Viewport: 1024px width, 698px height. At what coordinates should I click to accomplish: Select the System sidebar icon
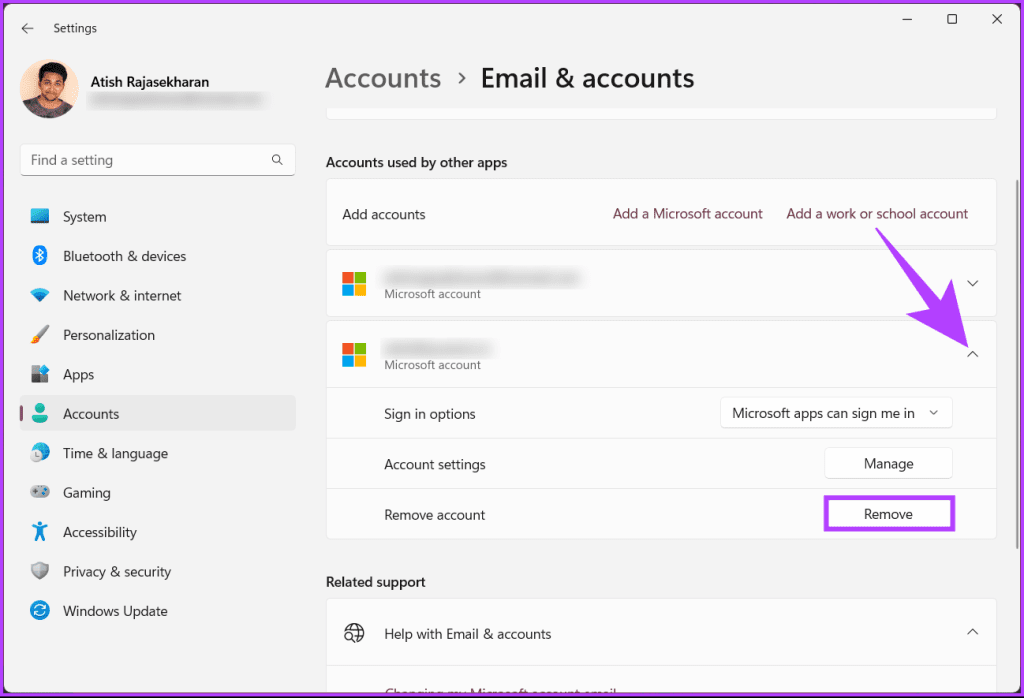point(40,216)
